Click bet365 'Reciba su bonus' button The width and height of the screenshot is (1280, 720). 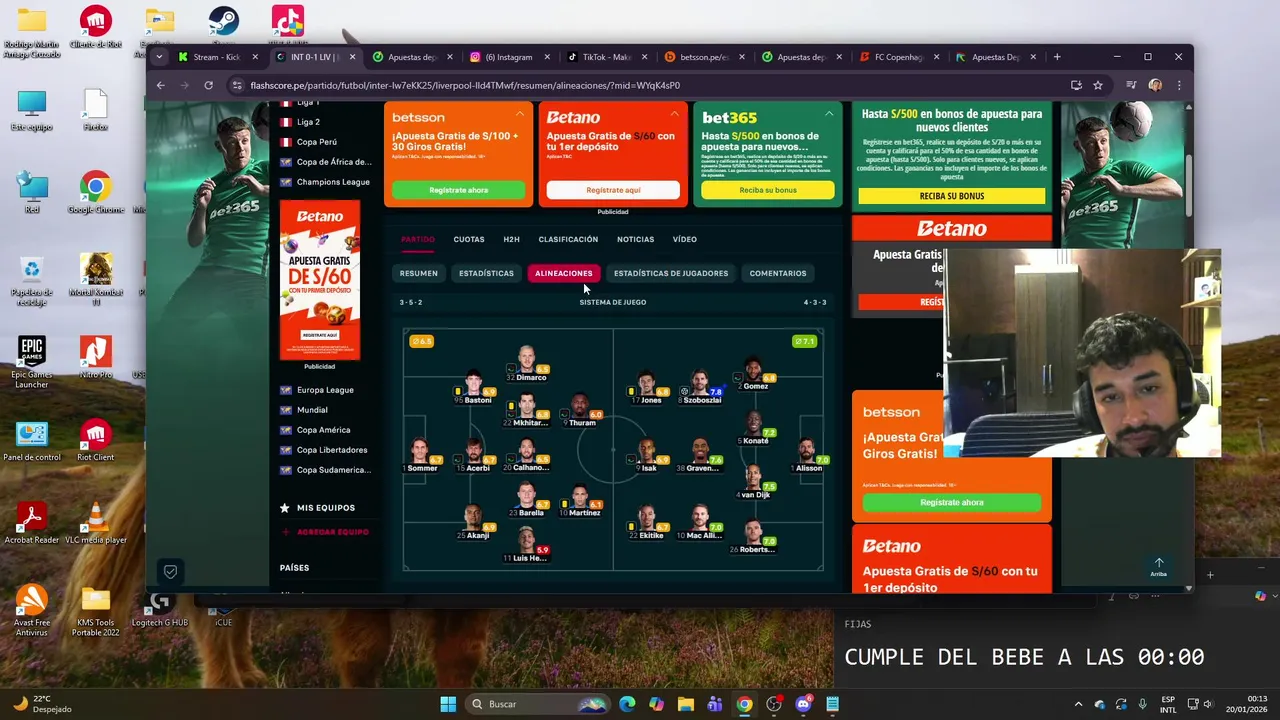768,190
